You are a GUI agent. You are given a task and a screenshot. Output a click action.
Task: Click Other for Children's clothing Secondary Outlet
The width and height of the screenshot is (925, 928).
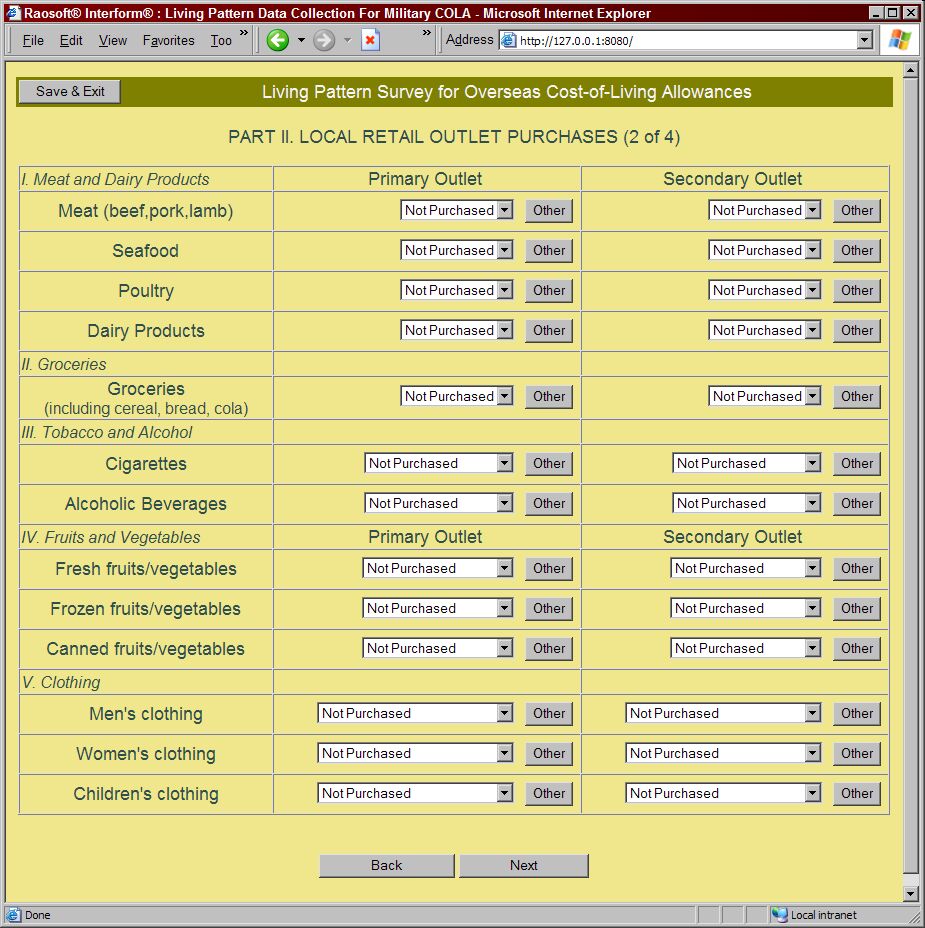857,794
